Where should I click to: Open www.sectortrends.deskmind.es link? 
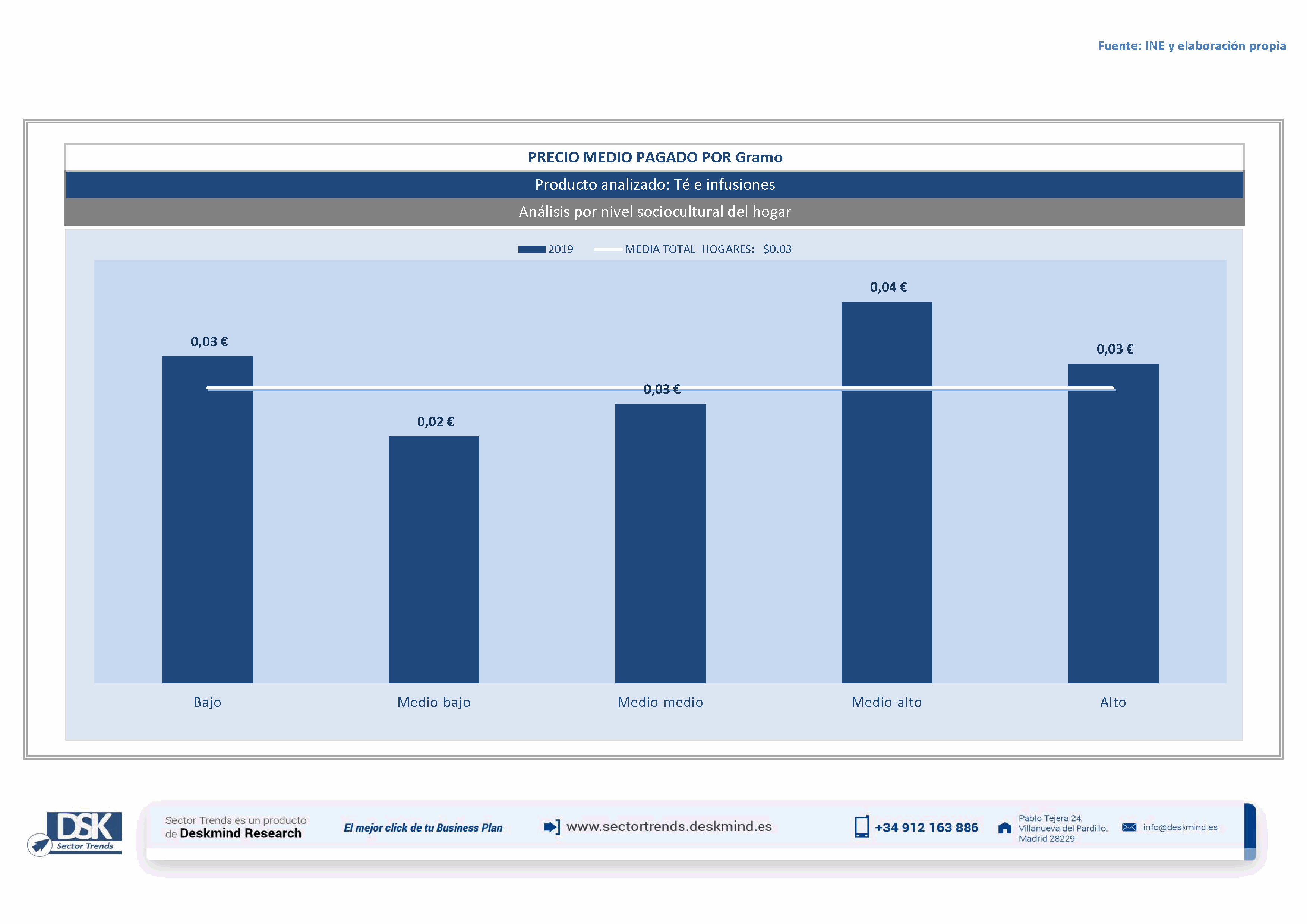669,827
